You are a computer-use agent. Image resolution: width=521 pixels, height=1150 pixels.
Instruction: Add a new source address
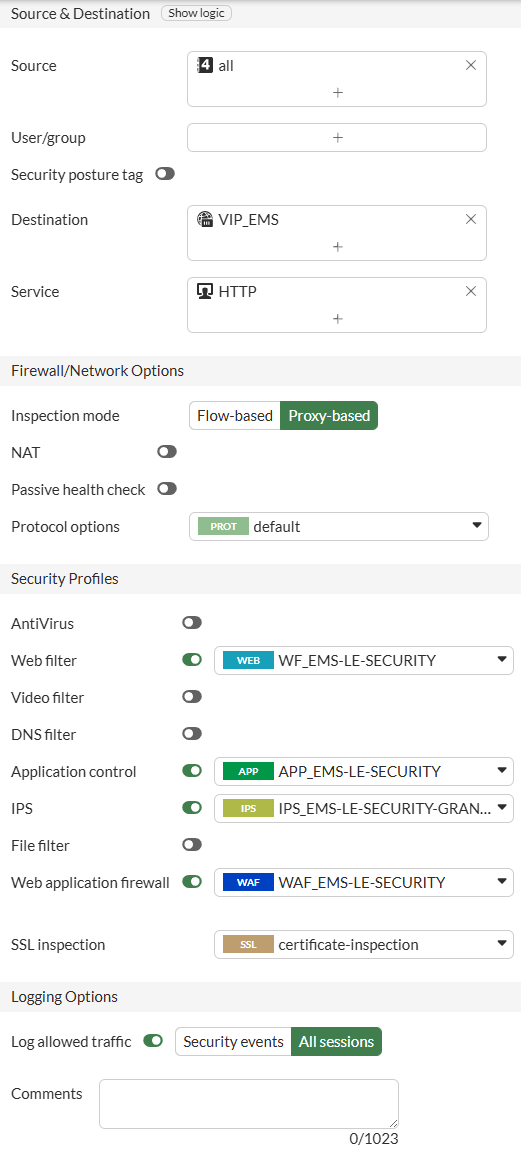point(338,92)
